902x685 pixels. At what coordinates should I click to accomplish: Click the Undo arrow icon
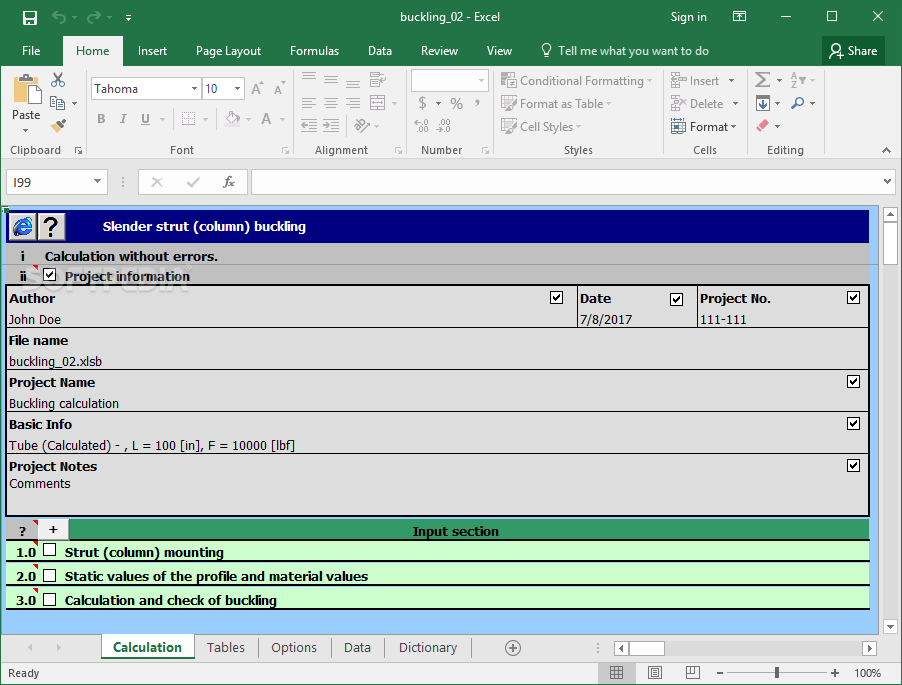coord(59,17)
